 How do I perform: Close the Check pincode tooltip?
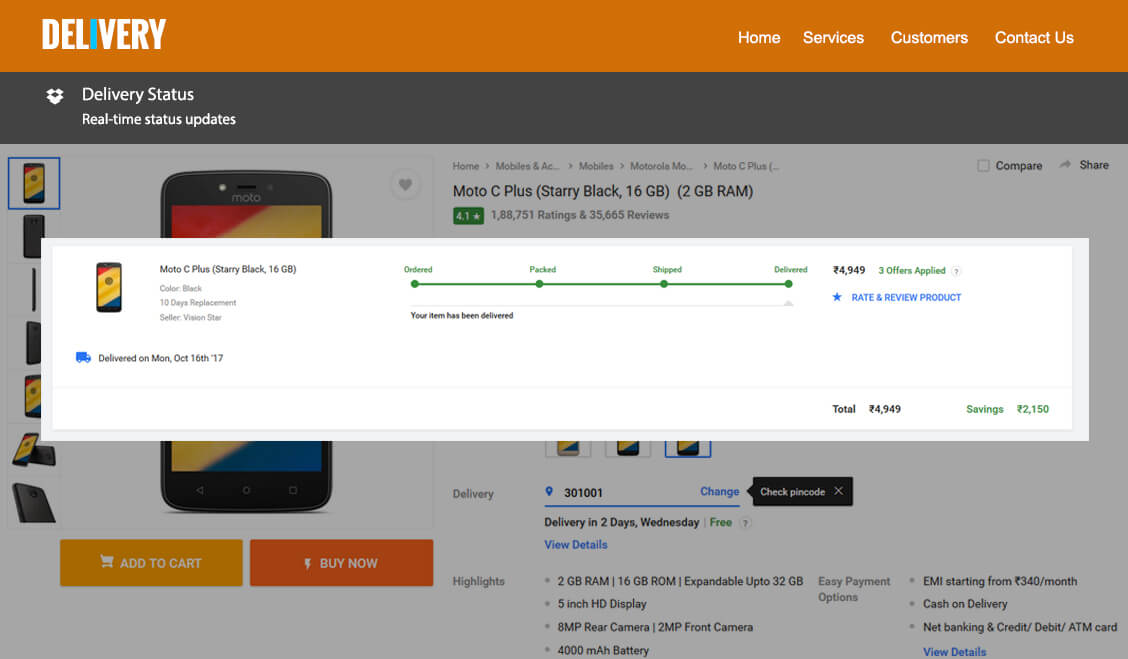click(838, 491)
